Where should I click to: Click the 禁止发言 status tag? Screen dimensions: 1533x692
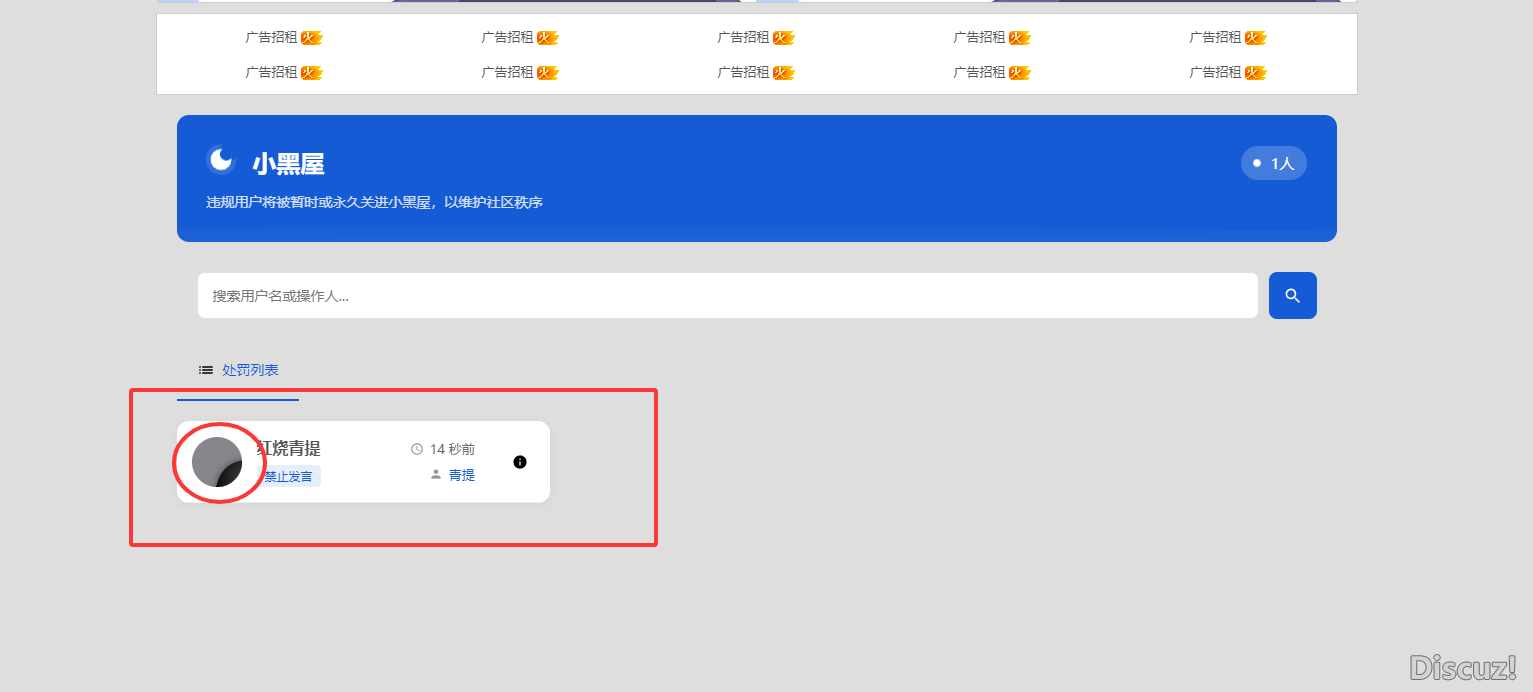[288, 476]
